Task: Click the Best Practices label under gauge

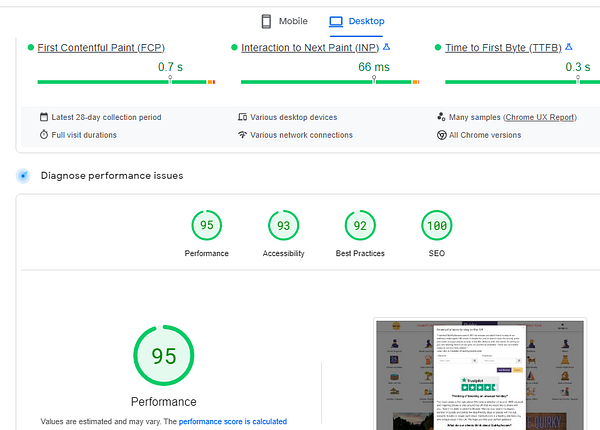Action: pyautogui.click(x=360, y=253)
